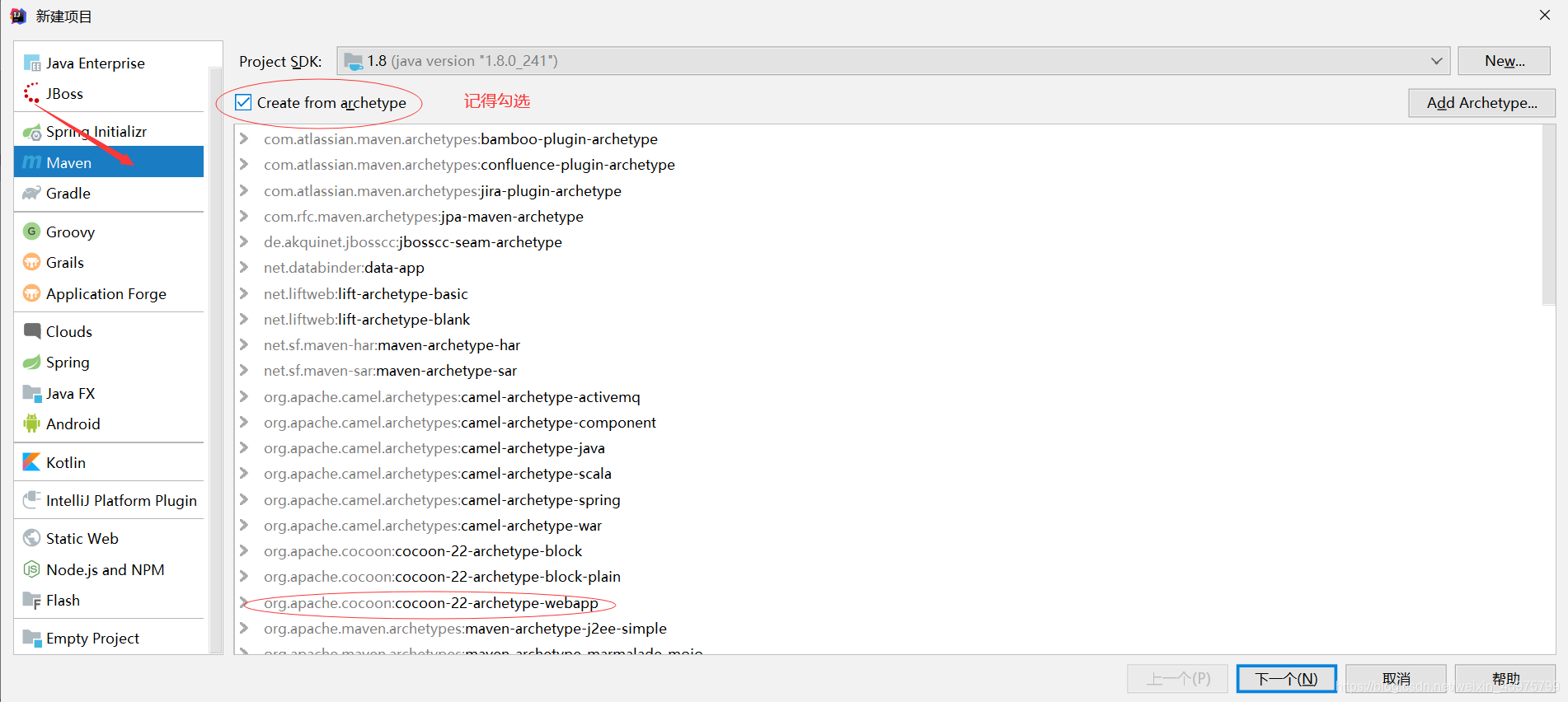The height and width of the screenshot is (702, 1568).
Task: Click the New... SDK button
Action: 1505,61
